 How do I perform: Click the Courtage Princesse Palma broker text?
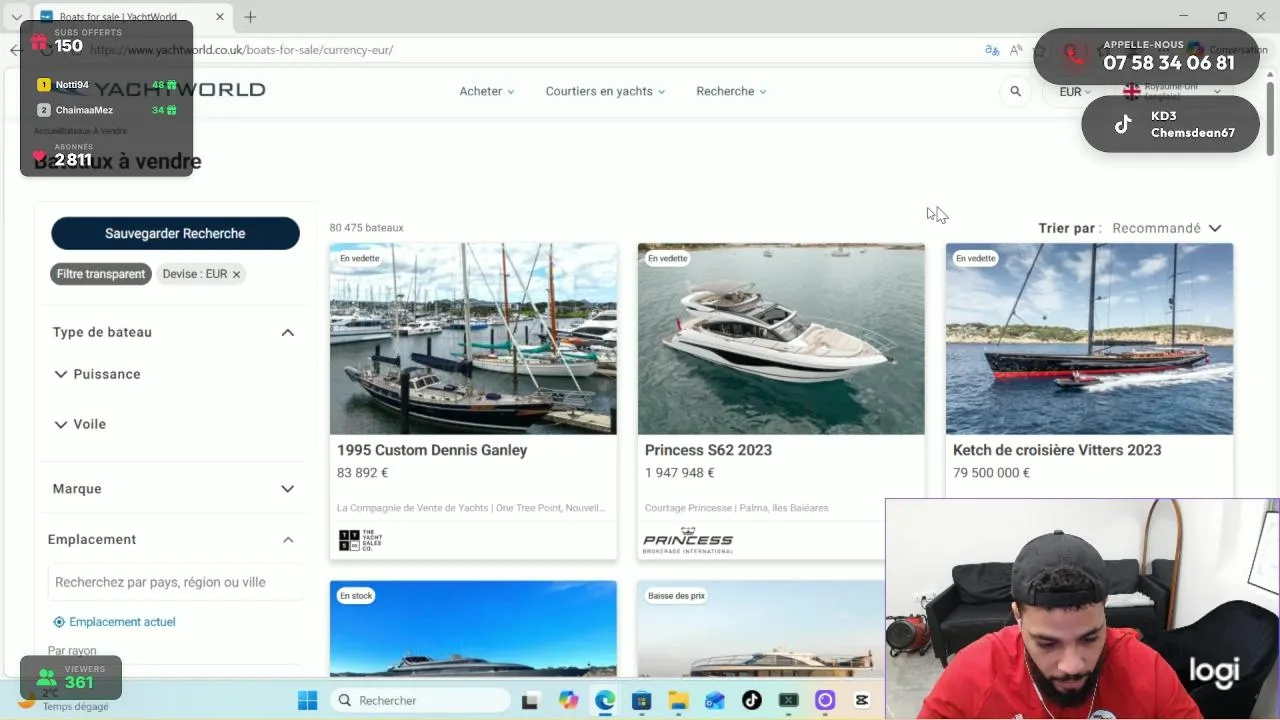(x=736, y=508)
